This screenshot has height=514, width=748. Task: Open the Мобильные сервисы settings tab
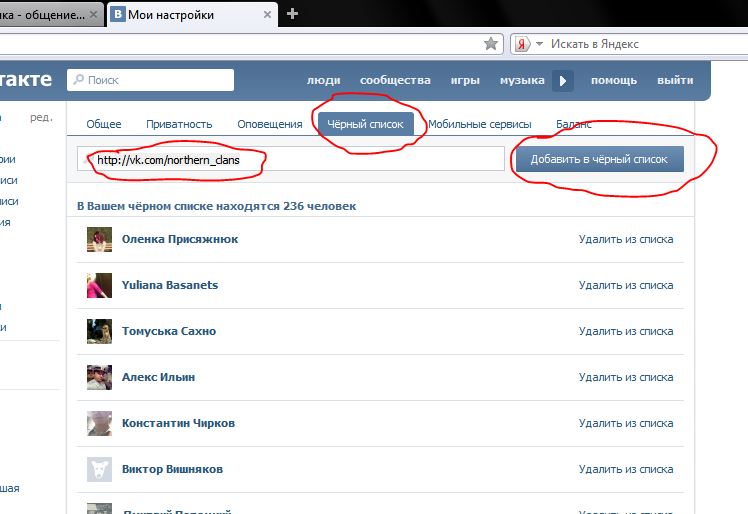point(479,124)
